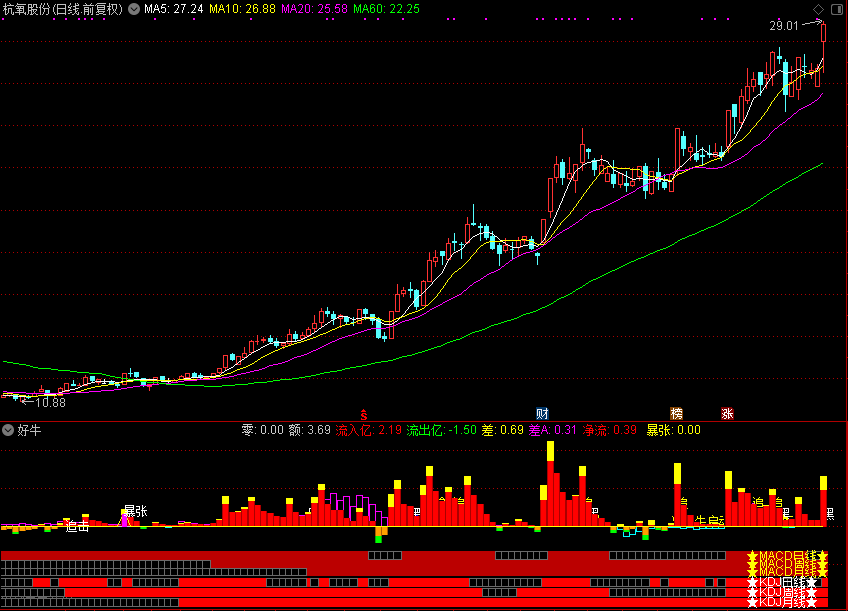Click the 零: 0.00 value
This screenshot has width=848, height=611.
pos(262,430)
